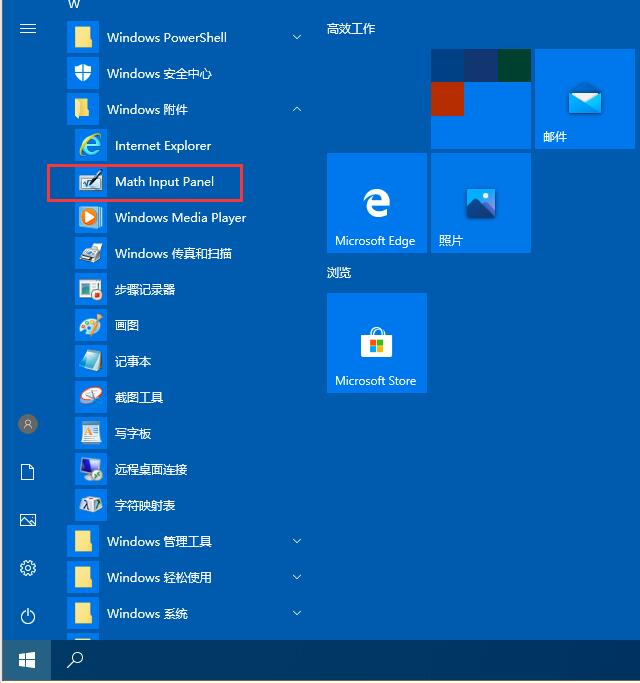Viewport: 640px width, 683px height.
Task: Open the user account avatar
Action: (28, 424)
